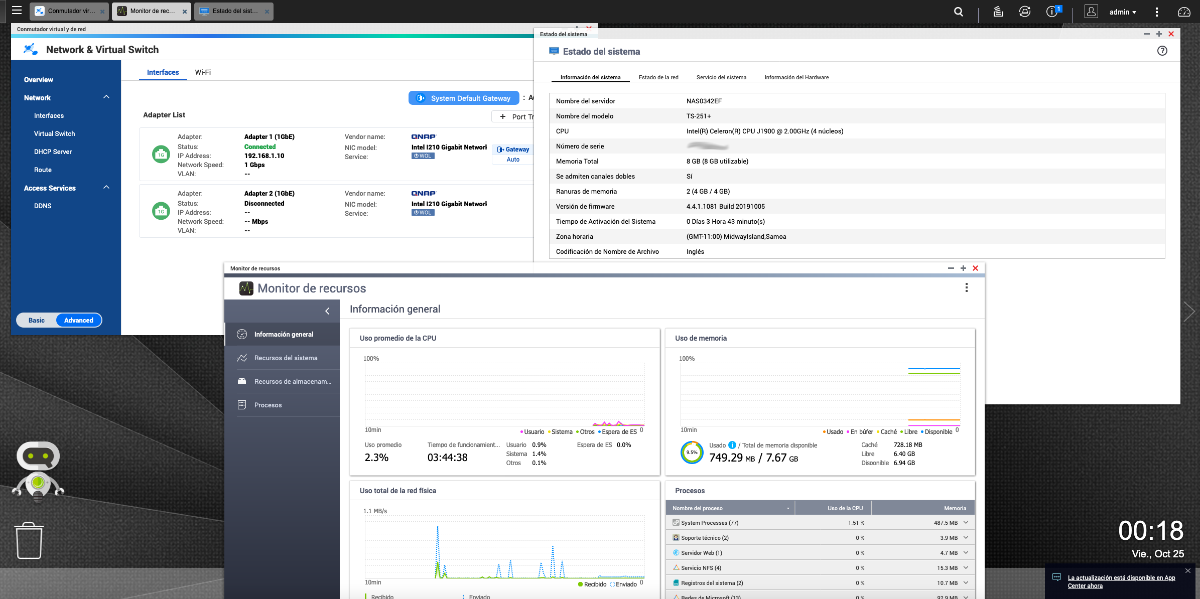Select Advanced mode in Network switch

(78, 320)
